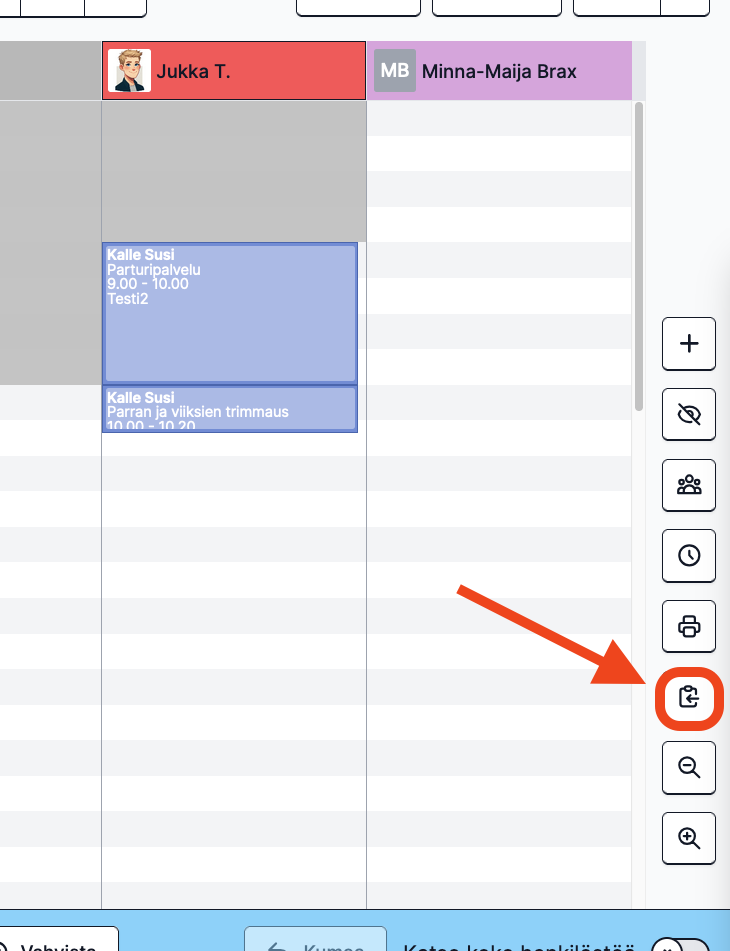The image size is (730, 951).
Task: Zoom out the calendar view
Action: pyautogui.click(x=689, y=767)
